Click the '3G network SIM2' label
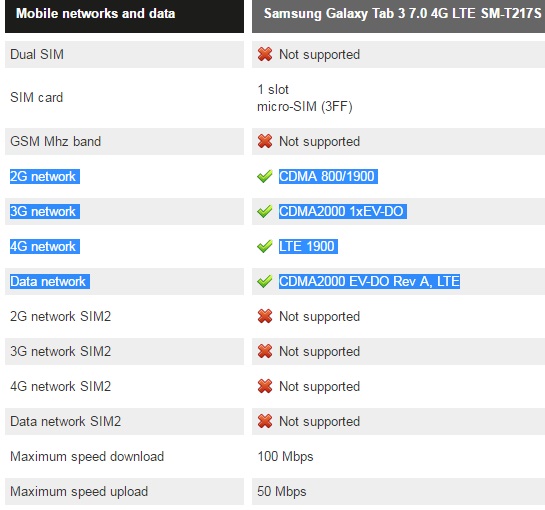The image size is (545, 510). (x=60, y=351)
